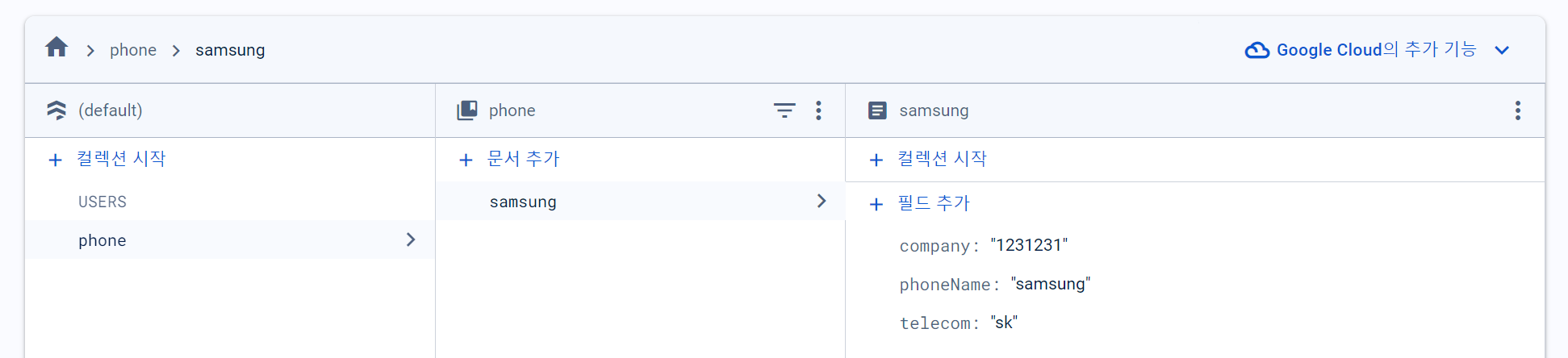The image size is (1568, 358).
Task: Expand the samsung document chevron
Action: coord(822,201)
